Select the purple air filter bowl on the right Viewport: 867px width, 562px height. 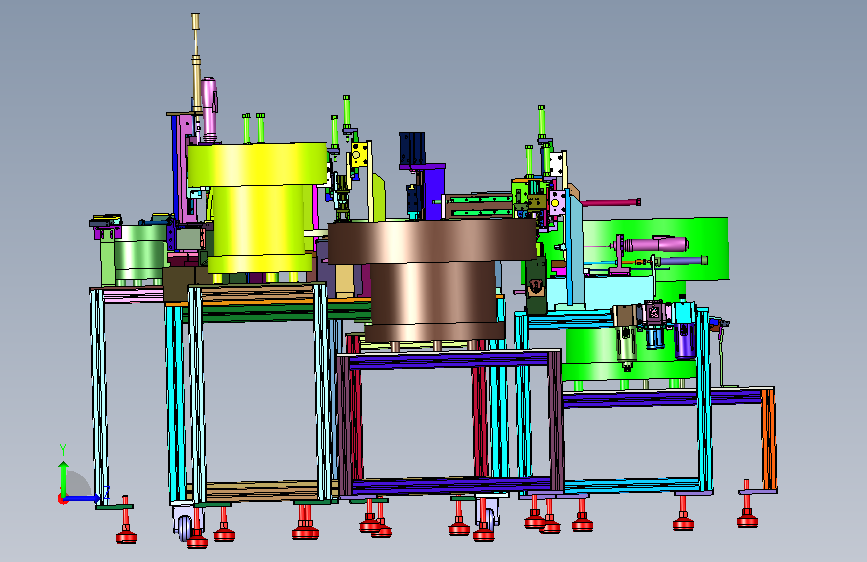pyautogui.click(x=685, y=339)
